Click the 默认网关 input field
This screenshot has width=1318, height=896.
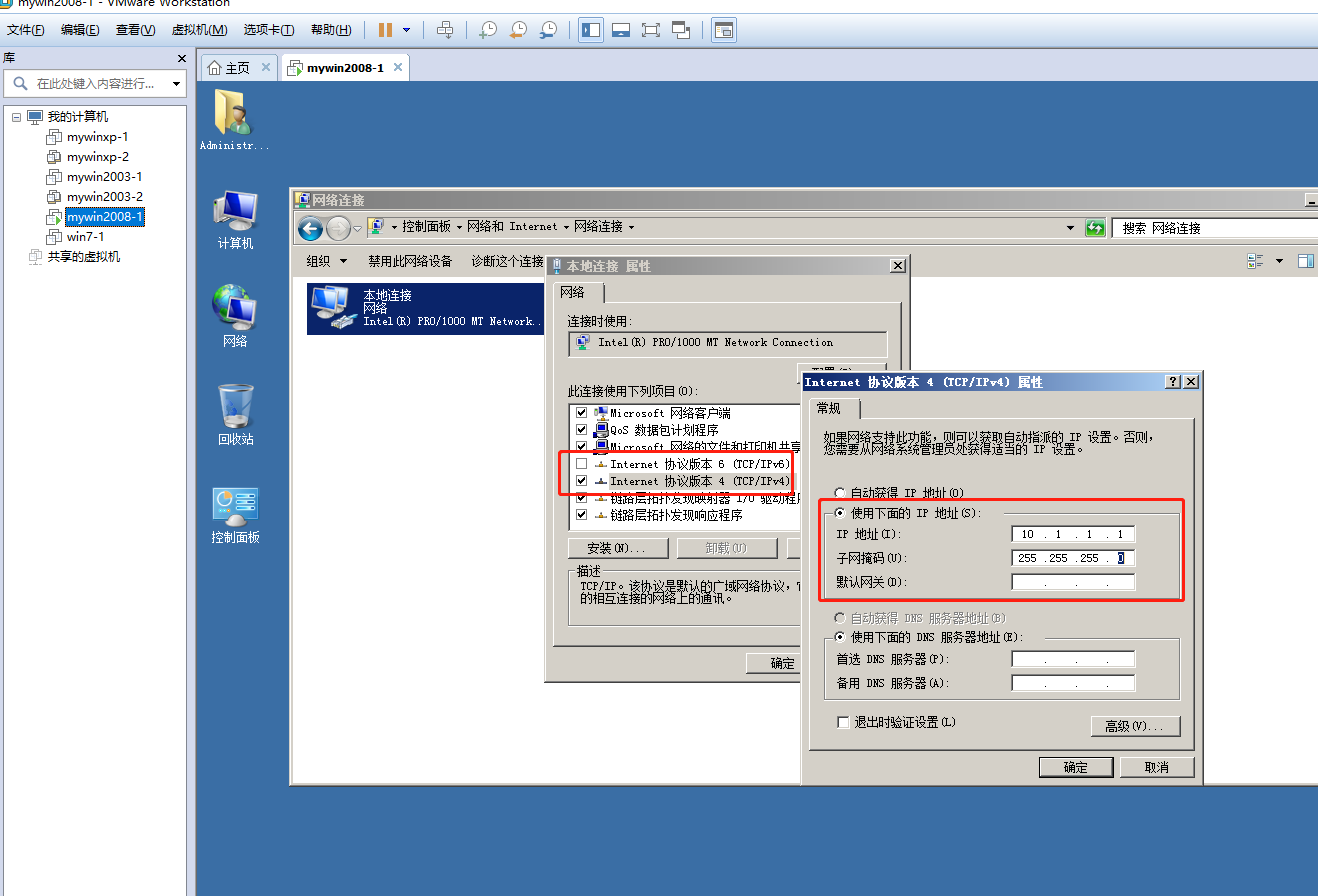(x=1073, y=582)
